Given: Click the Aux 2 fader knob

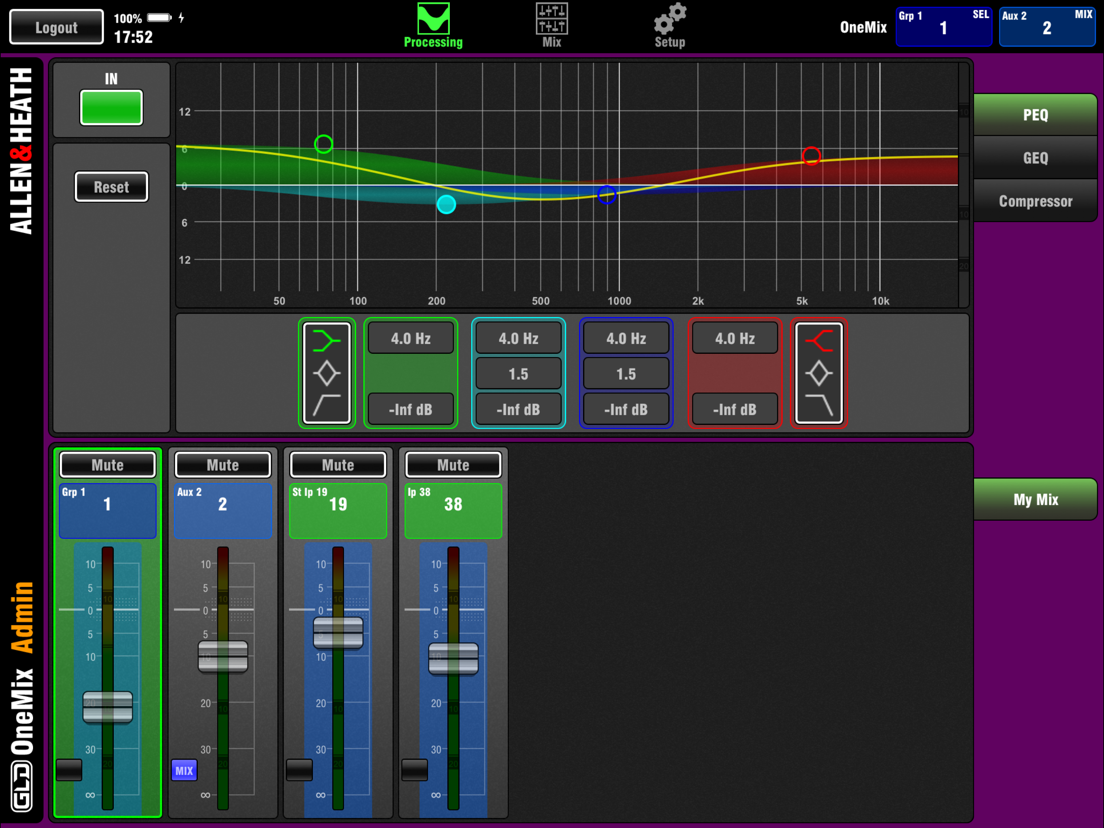Looking at the screenshot, I should pos(222,657).
